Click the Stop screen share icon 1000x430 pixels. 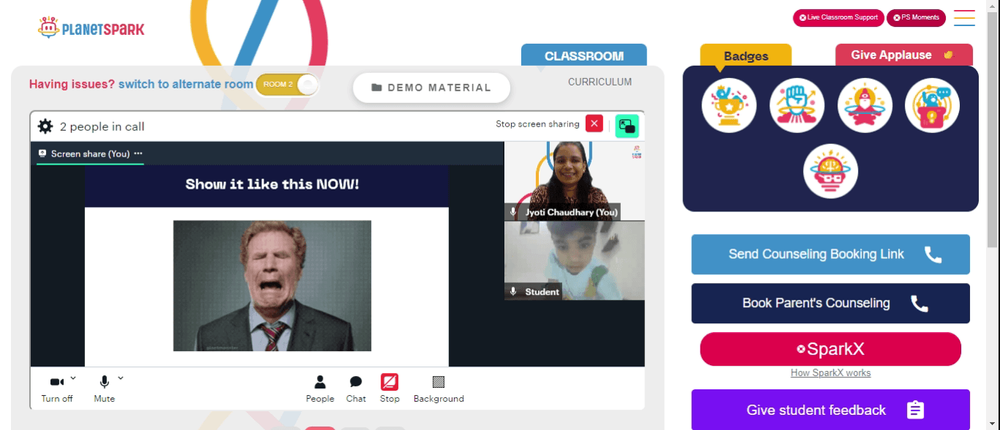(x=390, y=382)
